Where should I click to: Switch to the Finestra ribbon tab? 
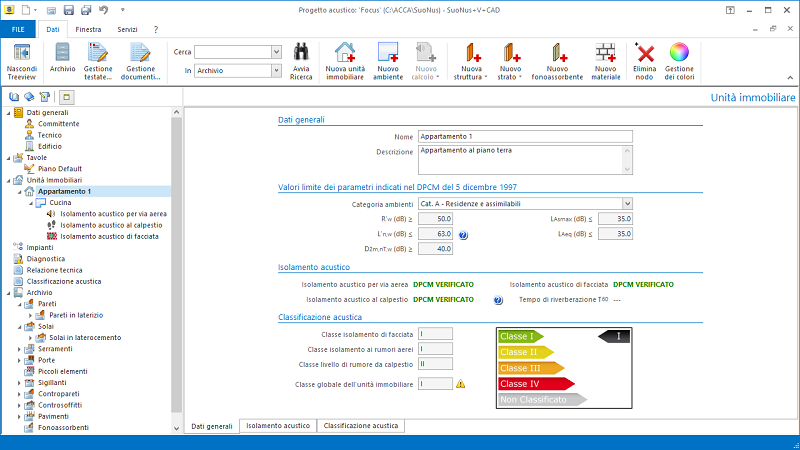tap(88, 30)
